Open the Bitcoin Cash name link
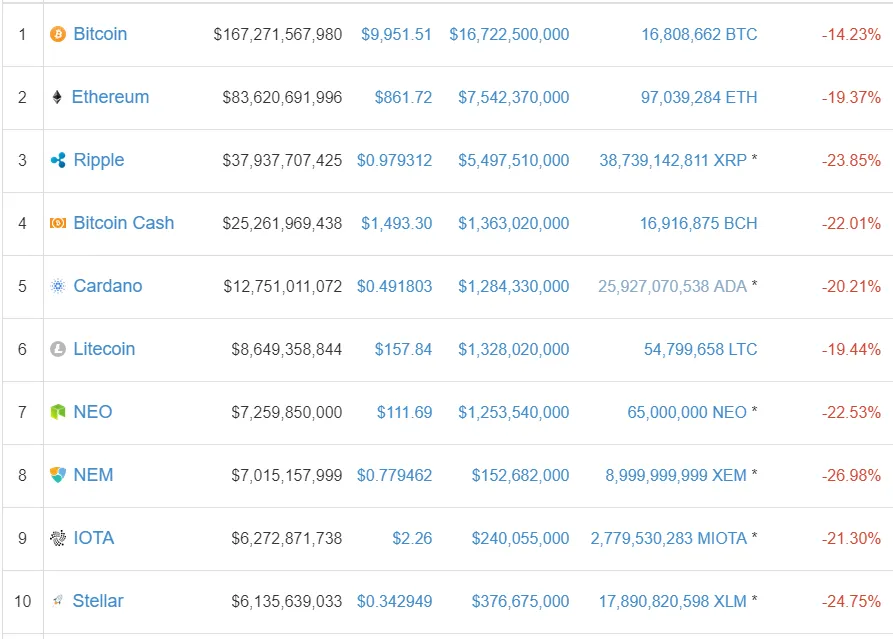Viewport: 893px width, 639px height. click(124, 223)
